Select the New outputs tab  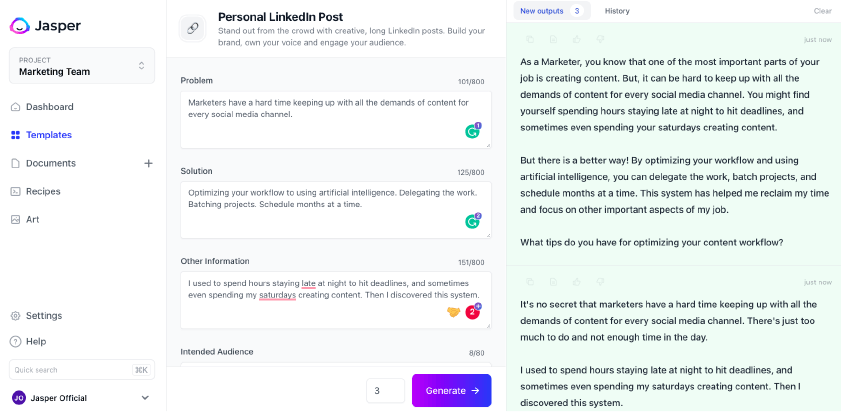pyautogui.click(x=552, y=11)
